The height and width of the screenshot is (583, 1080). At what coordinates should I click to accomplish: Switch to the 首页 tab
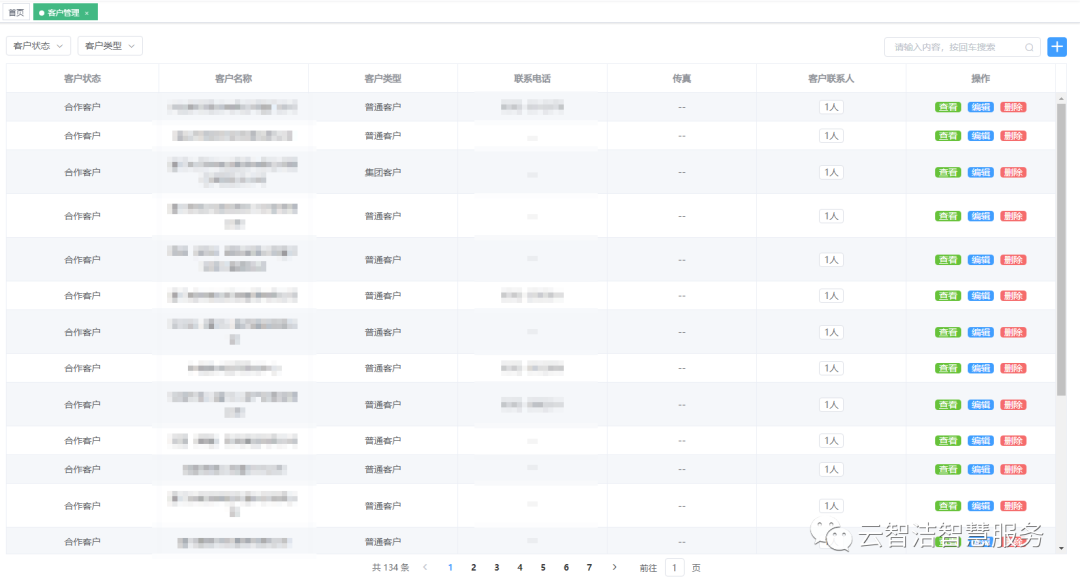point(16,13)
